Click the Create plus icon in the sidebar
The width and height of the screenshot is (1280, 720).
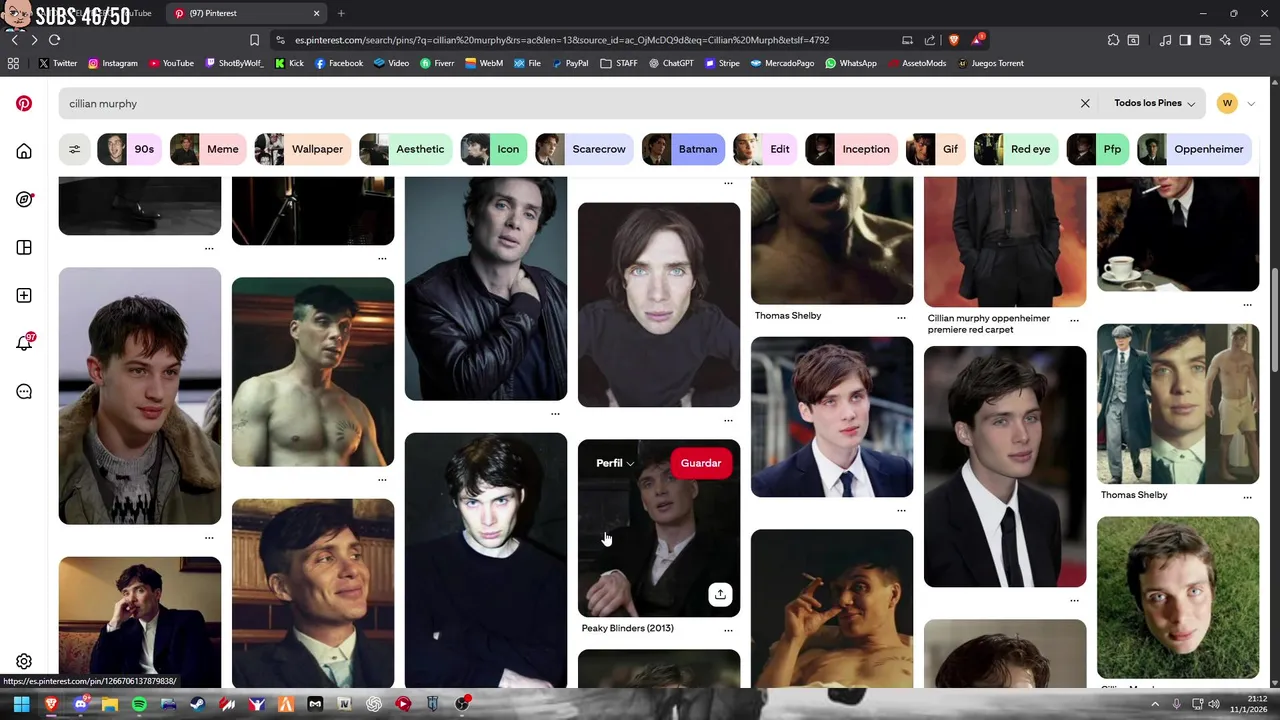(x=24, y=295)
